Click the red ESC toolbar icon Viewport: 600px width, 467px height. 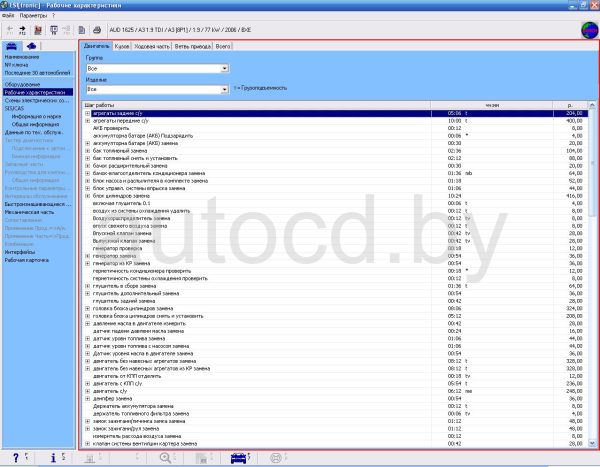(38, 30)
